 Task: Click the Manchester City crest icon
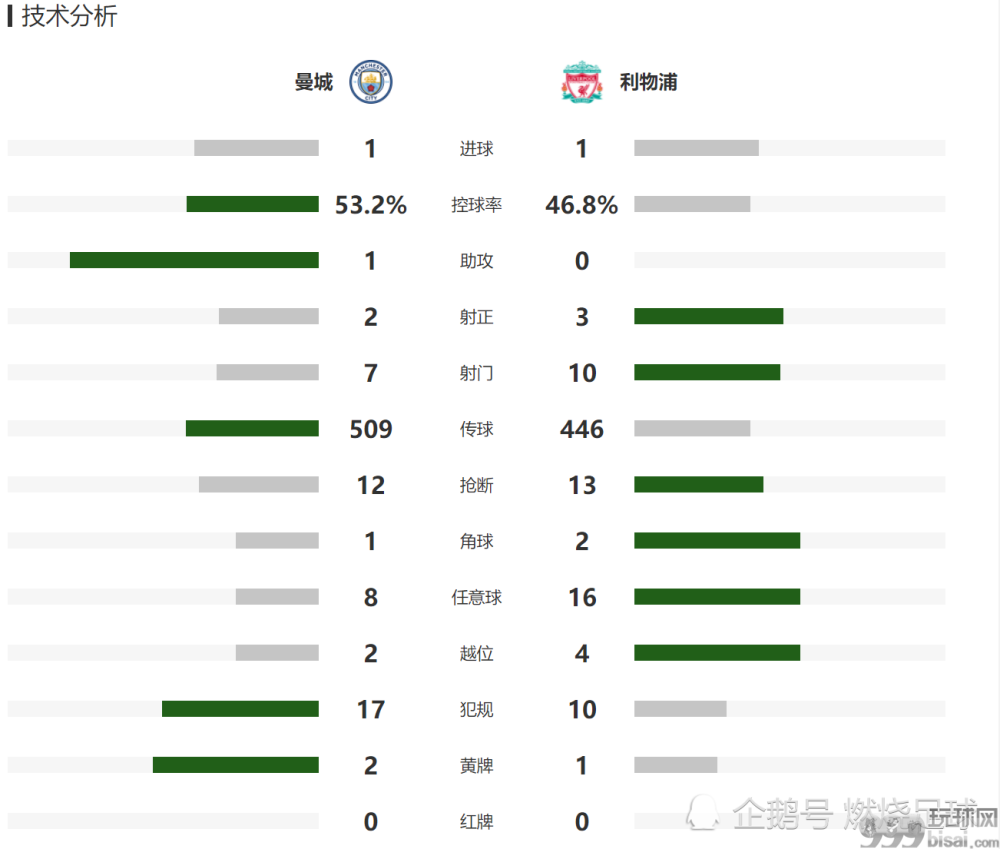[371, 82]
